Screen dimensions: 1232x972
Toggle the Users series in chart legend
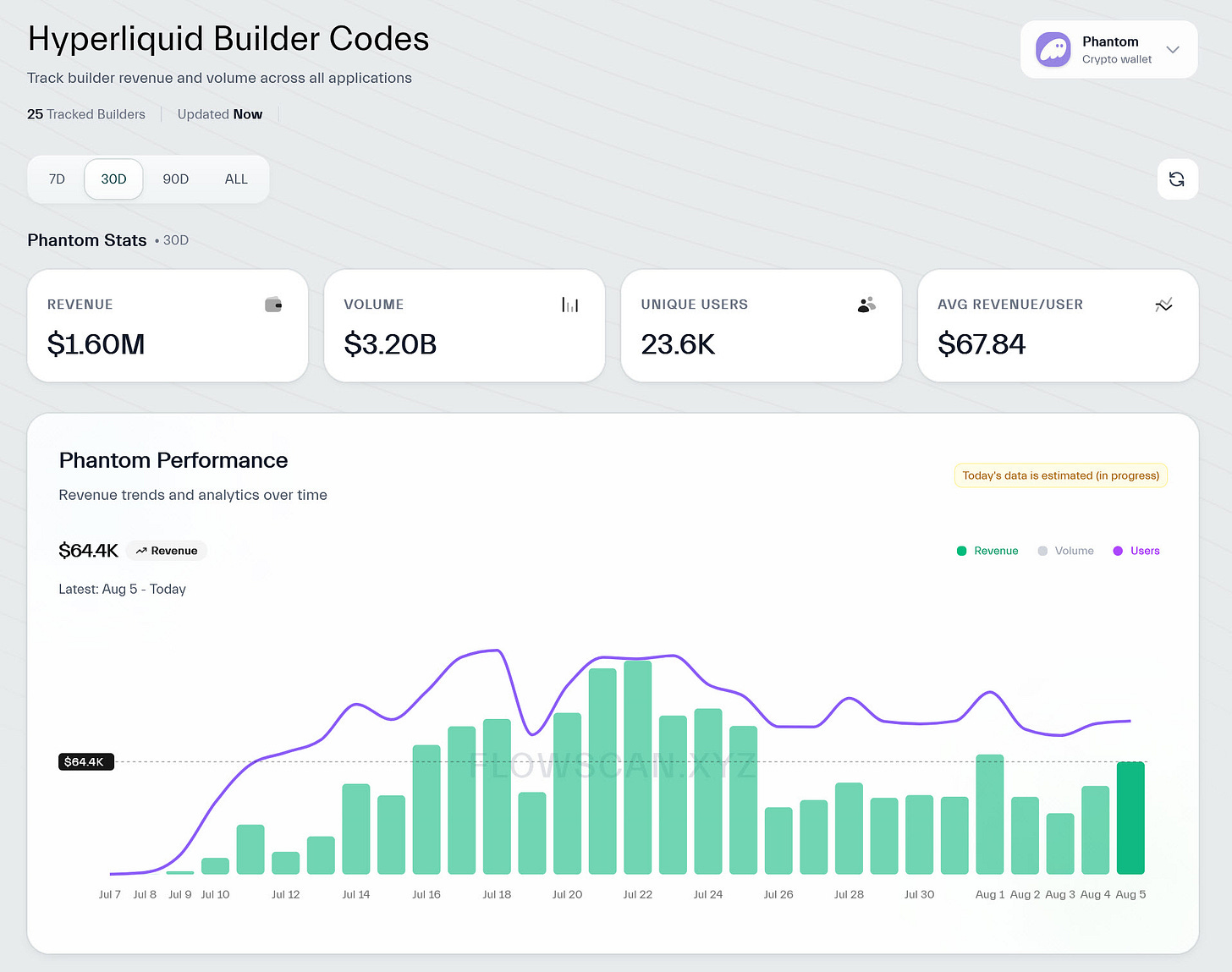[1136, 551]
